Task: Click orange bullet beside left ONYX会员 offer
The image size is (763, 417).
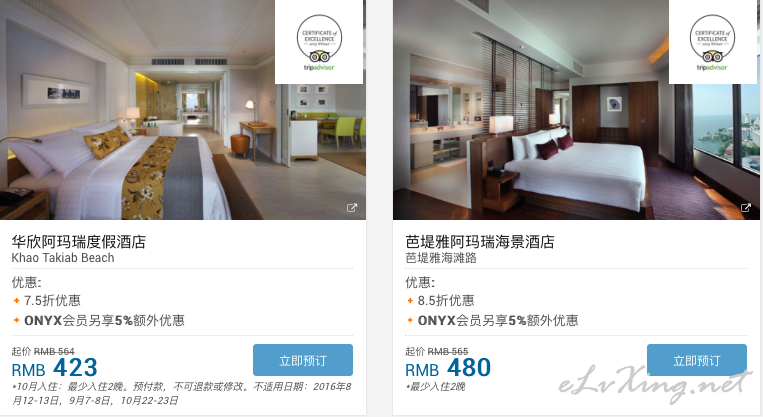Action: [x=16, y=320]
